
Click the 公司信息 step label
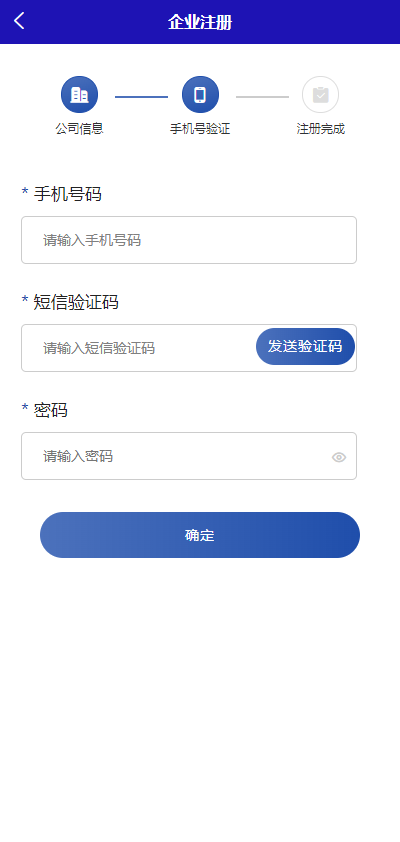click(79, 129)
